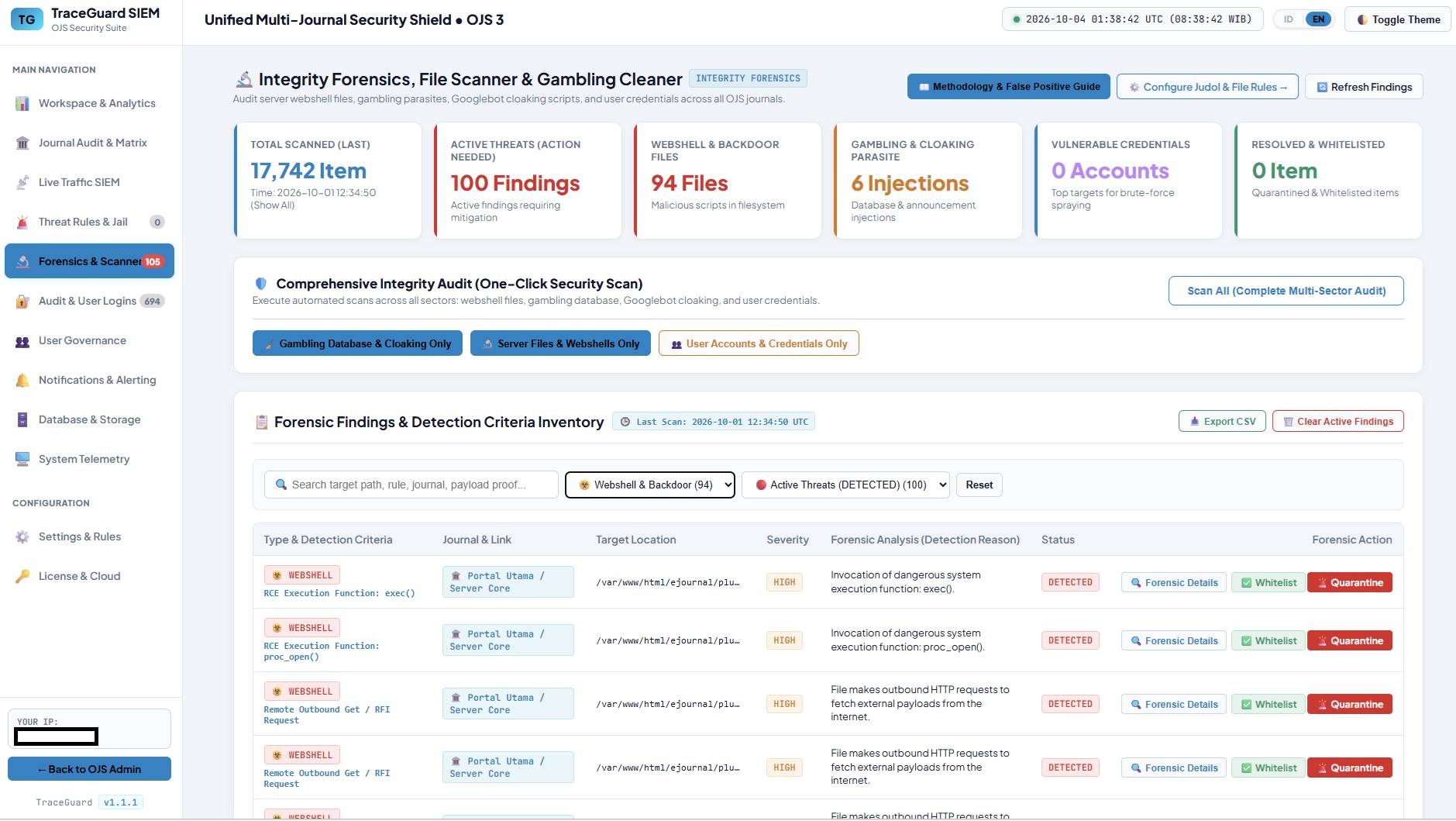Viewport: 1456px width, 821px height.
Task: Click the Settings & Rules gear icon
Action: click(22, 536)
